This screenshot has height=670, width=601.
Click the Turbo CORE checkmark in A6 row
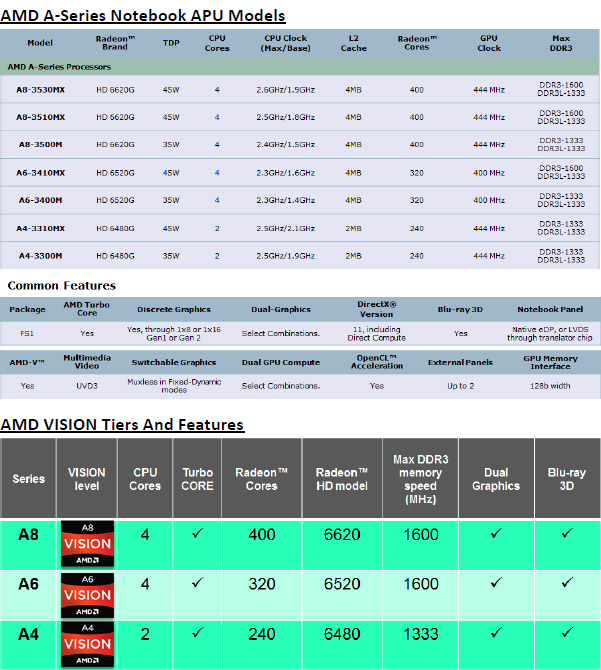click(x=197, y=582)
